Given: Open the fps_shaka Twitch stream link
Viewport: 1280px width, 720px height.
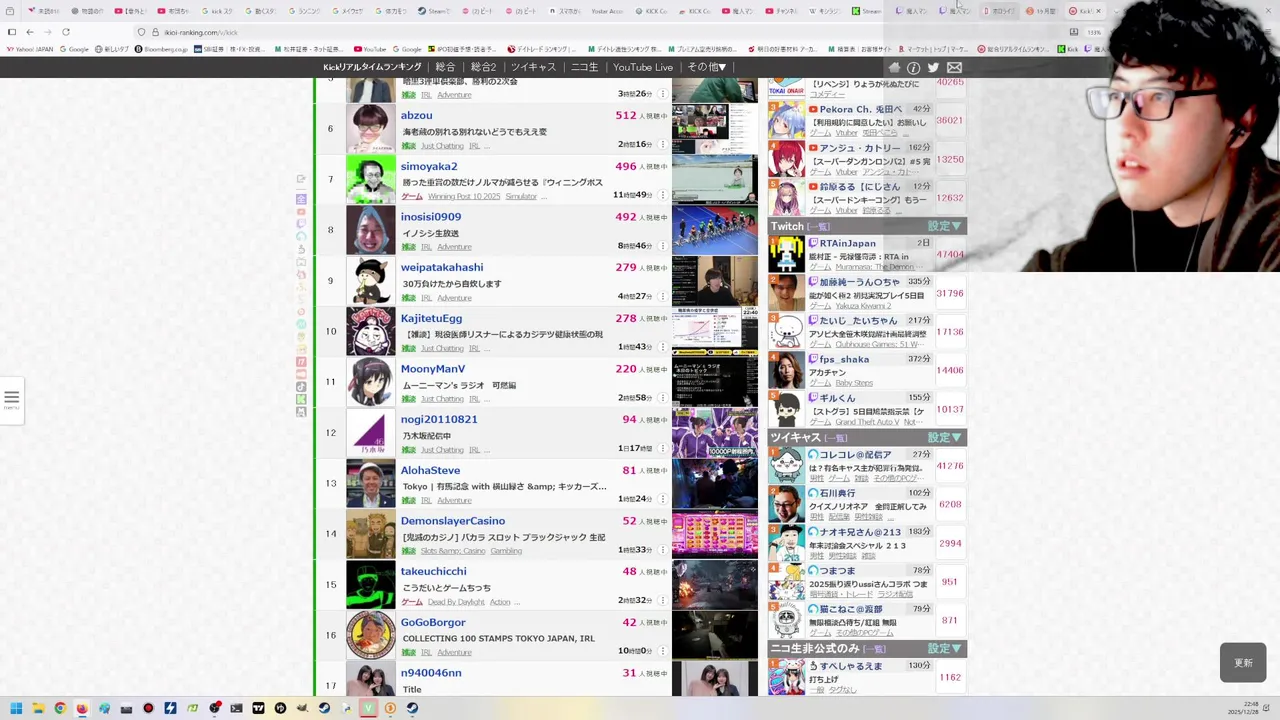Looking at the screenshot, I should pos(844,359).
